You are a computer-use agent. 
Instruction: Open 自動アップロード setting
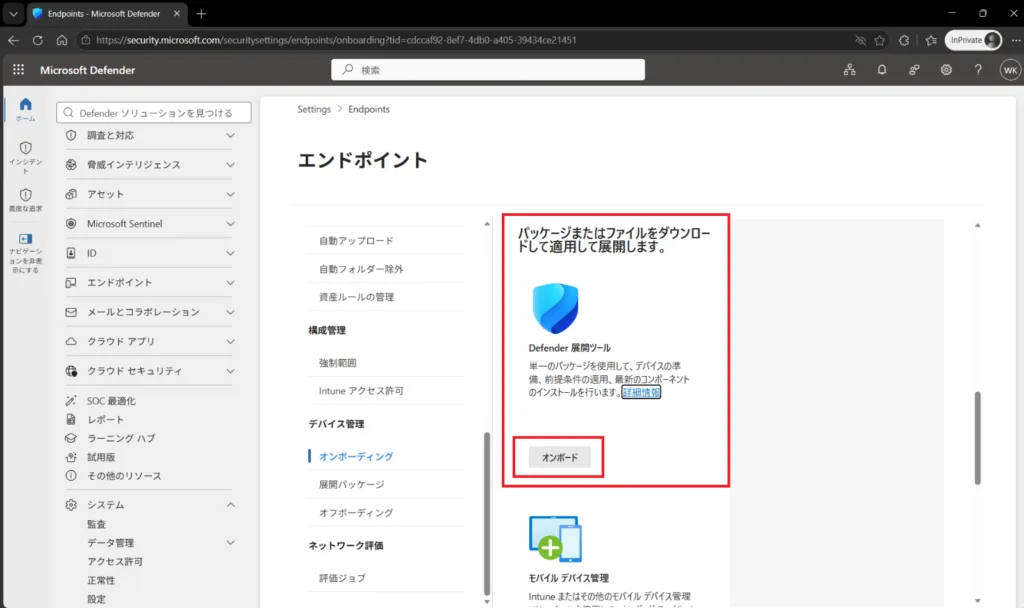(356, 240)
